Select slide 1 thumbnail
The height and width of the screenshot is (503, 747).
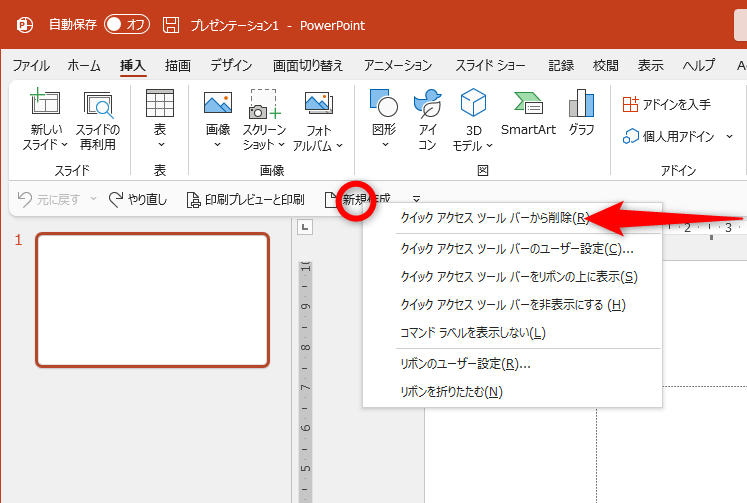152,300
